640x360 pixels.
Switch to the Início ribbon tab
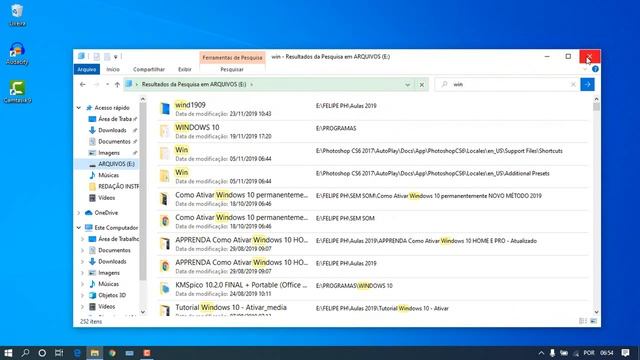coord(113,69)
